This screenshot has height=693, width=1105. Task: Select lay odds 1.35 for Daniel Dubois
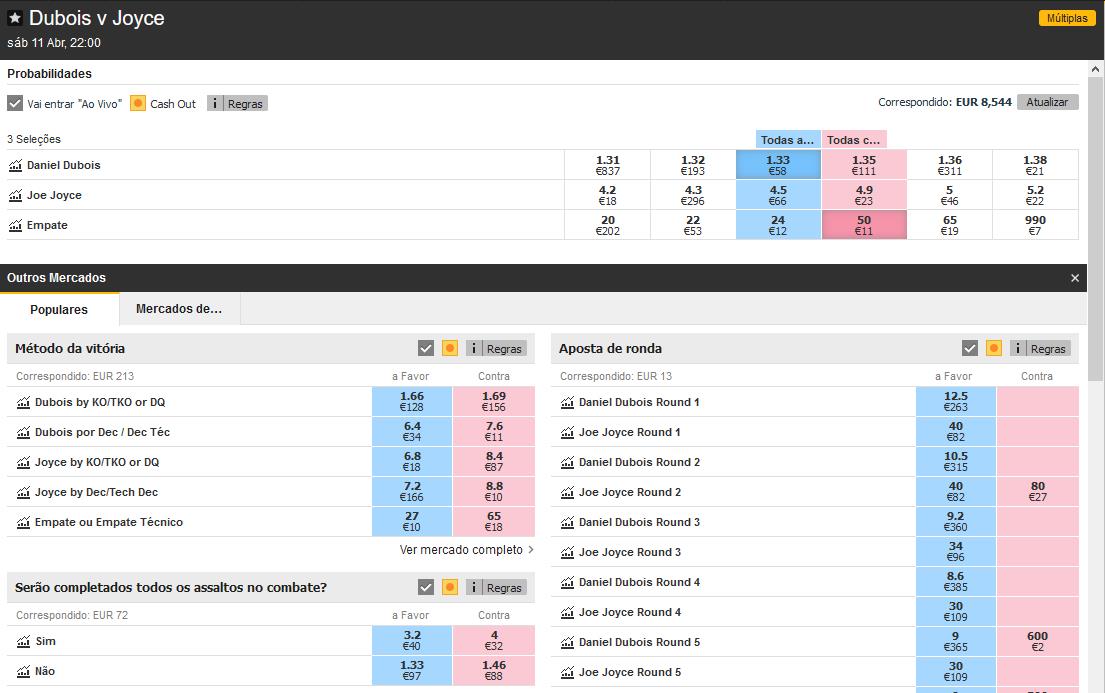(864, 165)
